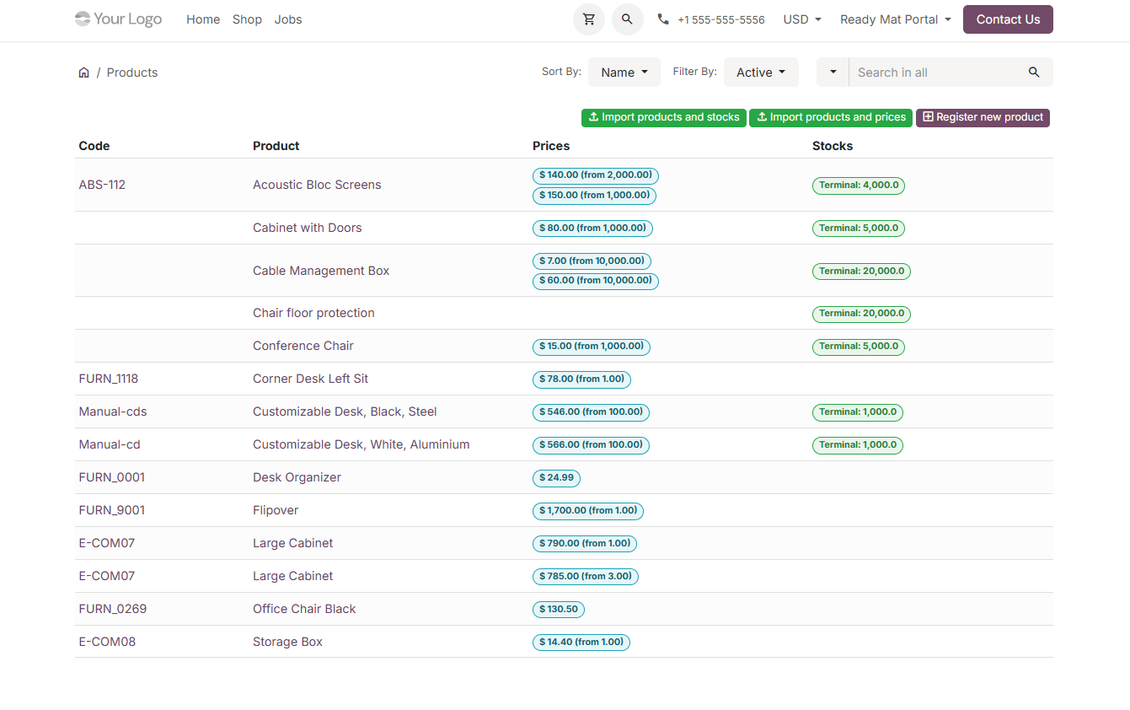Select Office Chair Black product

pos(304,609)
